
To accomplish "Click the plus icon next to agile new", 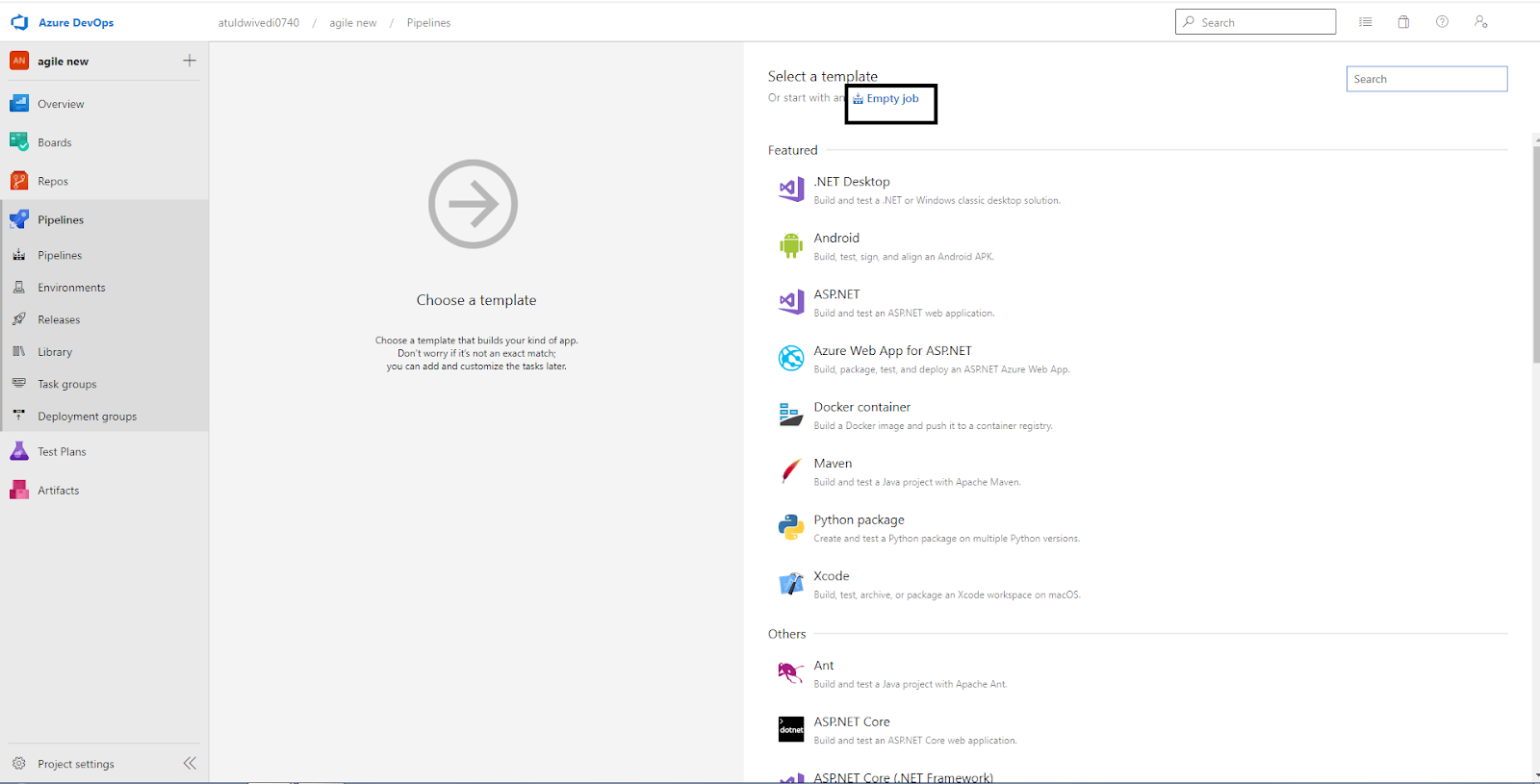I will 190,61.
